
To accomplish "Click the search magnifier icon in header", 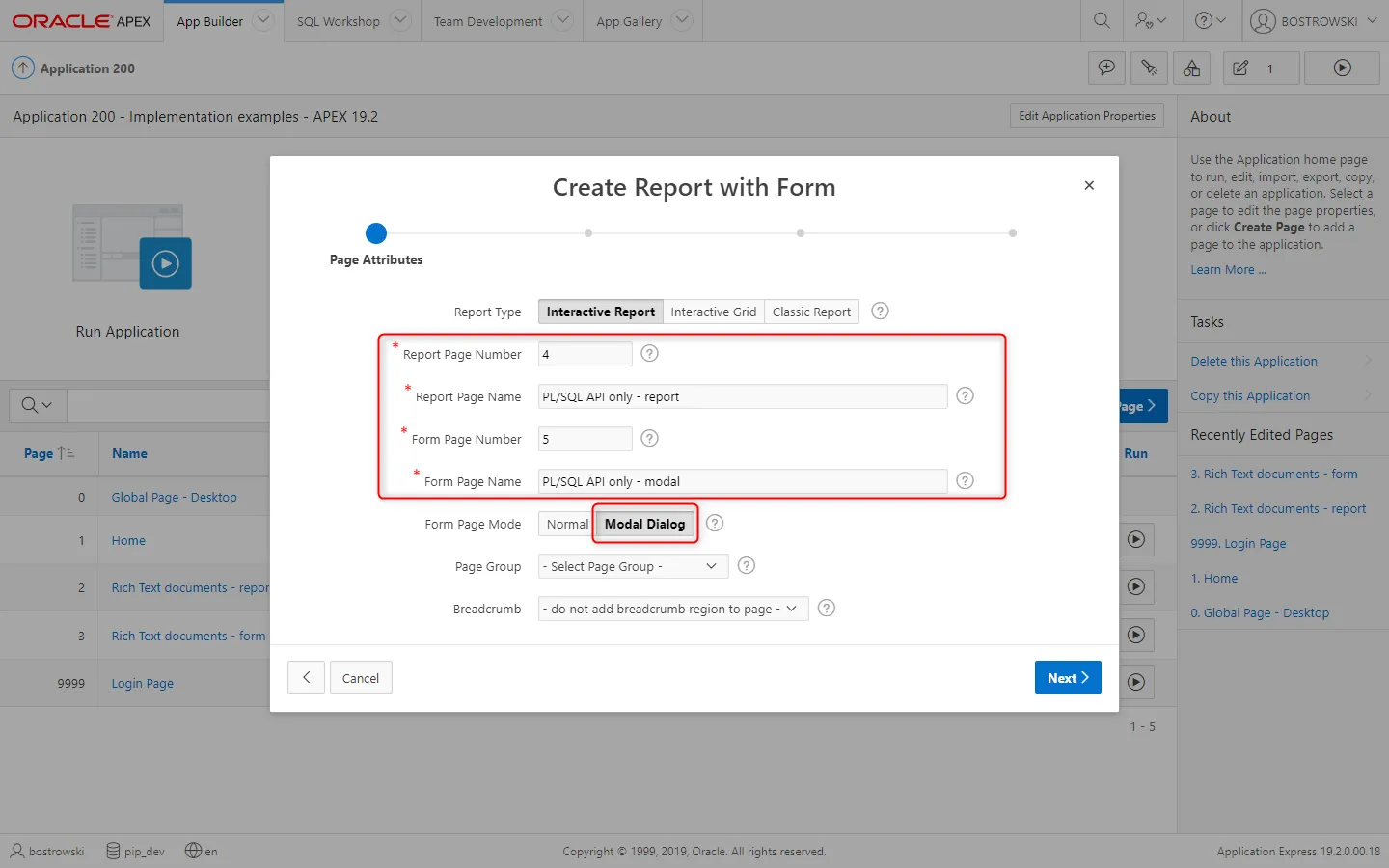I will point(1102,20).
